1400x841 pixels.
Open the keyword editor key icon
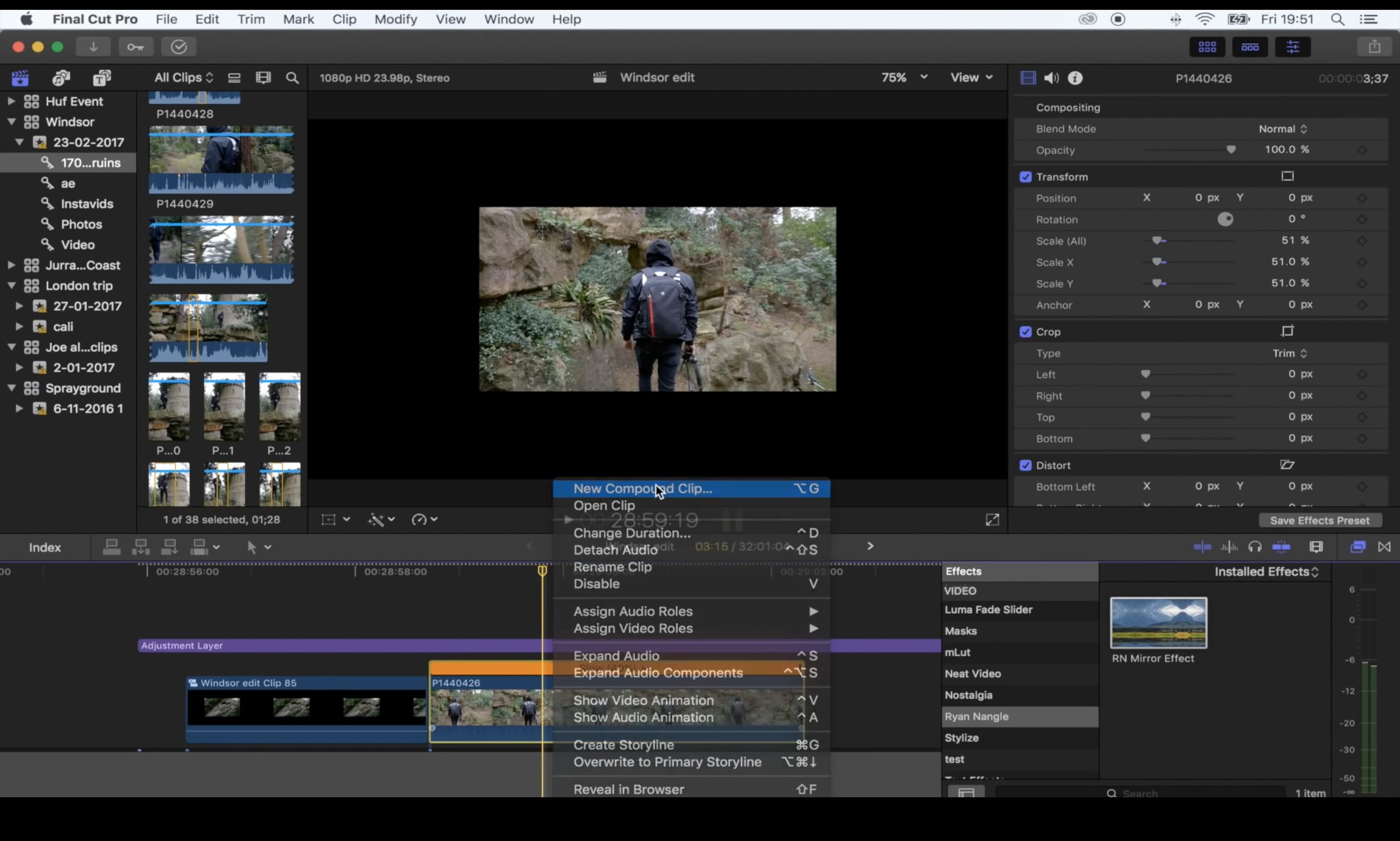point(136,47)
